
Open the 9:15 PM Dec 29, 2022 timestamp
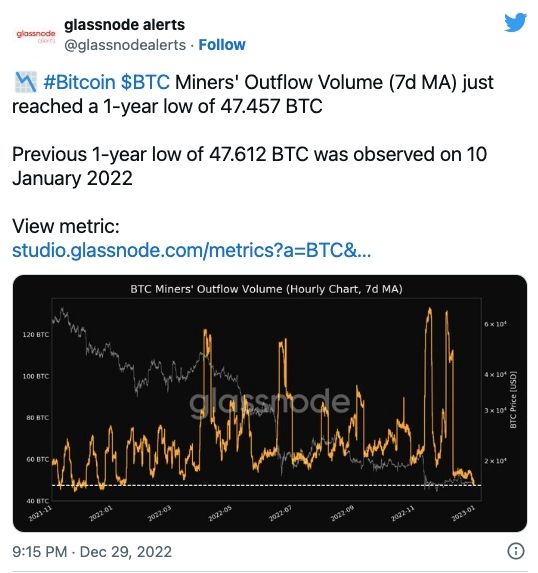point(92,552)
